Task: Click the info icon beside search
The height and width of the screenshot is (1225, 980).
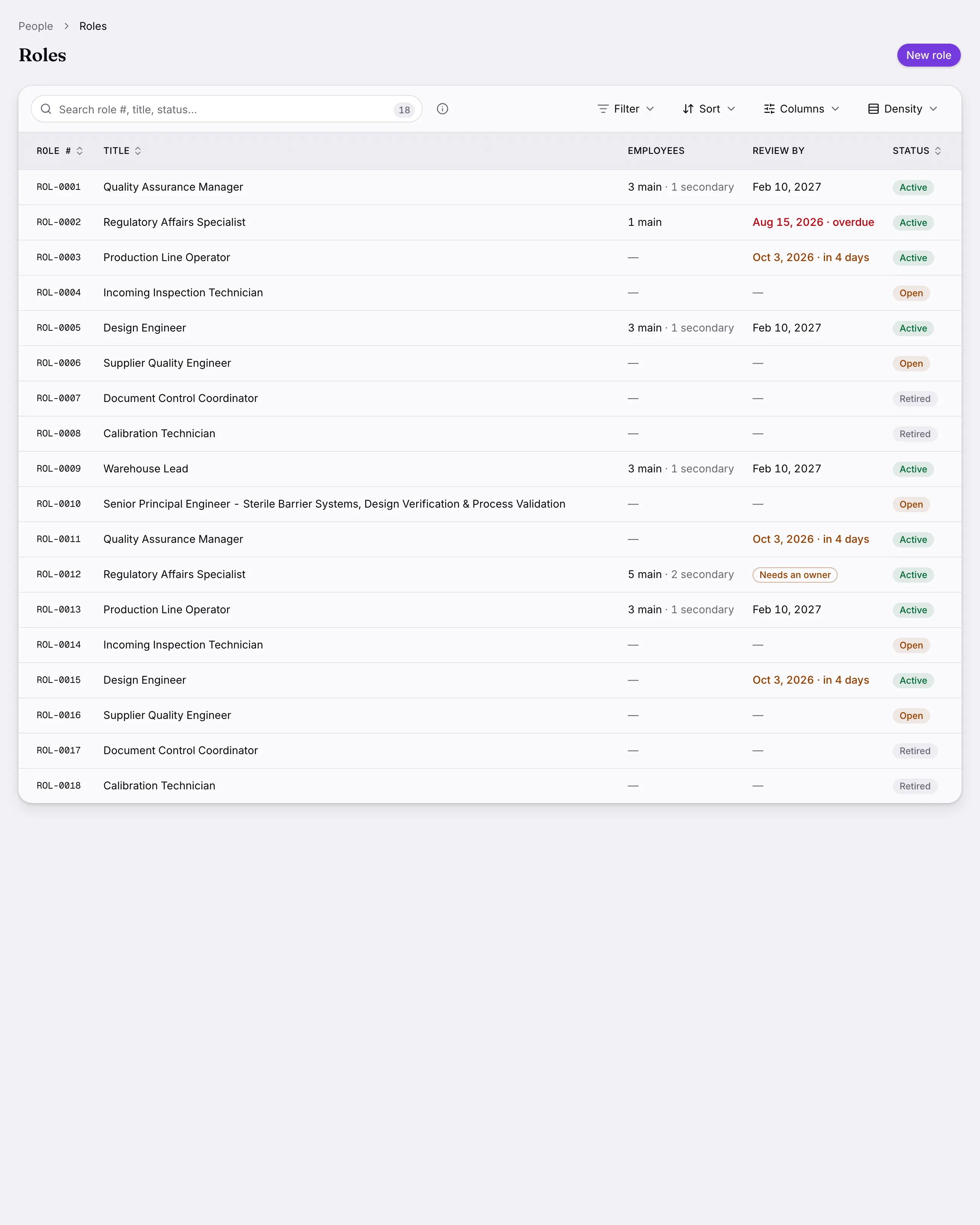Action: tap(443, 109)
